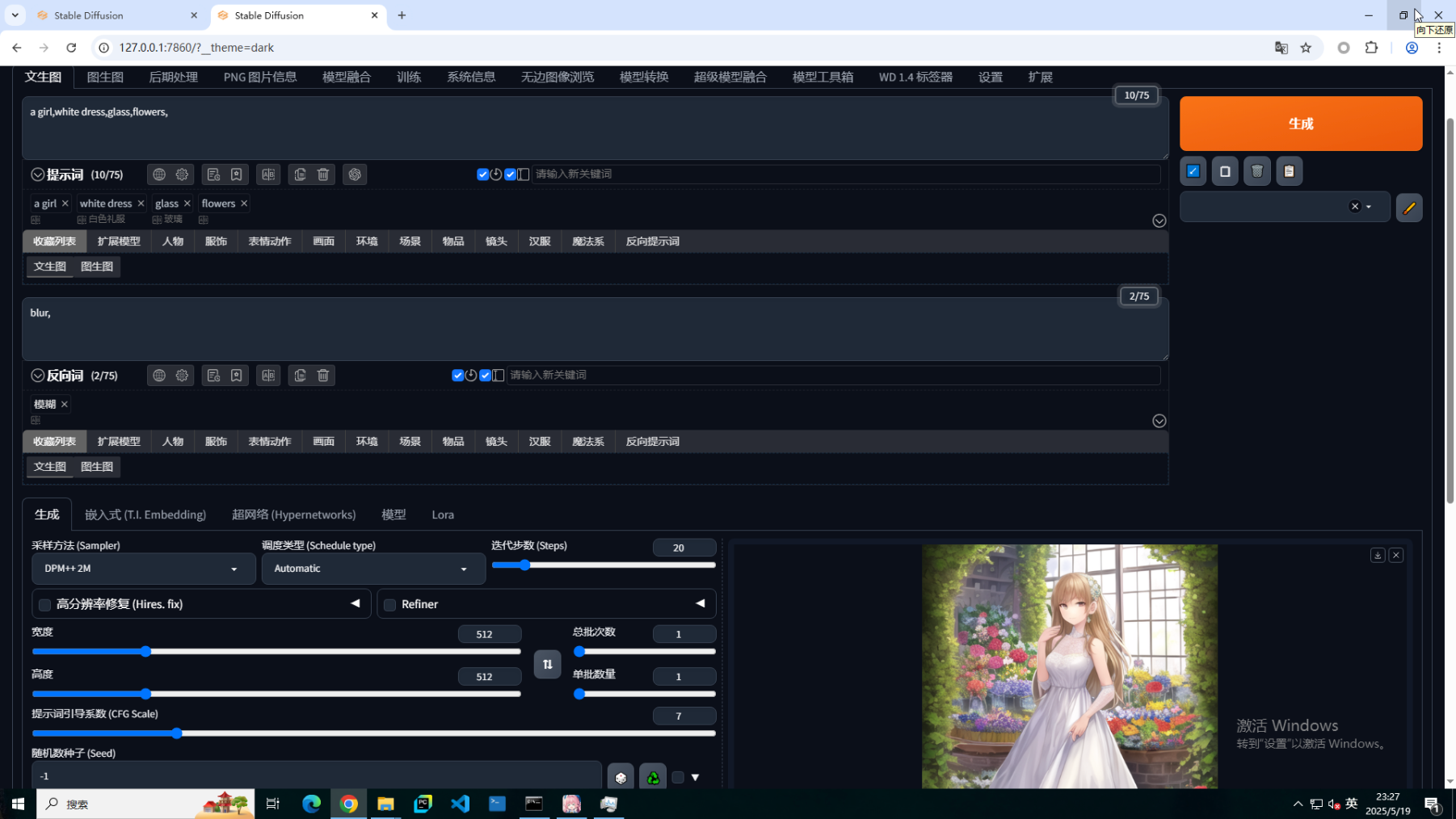
Task: Open the translate globe icon in prompt toolbar
Action: point(158,174)
